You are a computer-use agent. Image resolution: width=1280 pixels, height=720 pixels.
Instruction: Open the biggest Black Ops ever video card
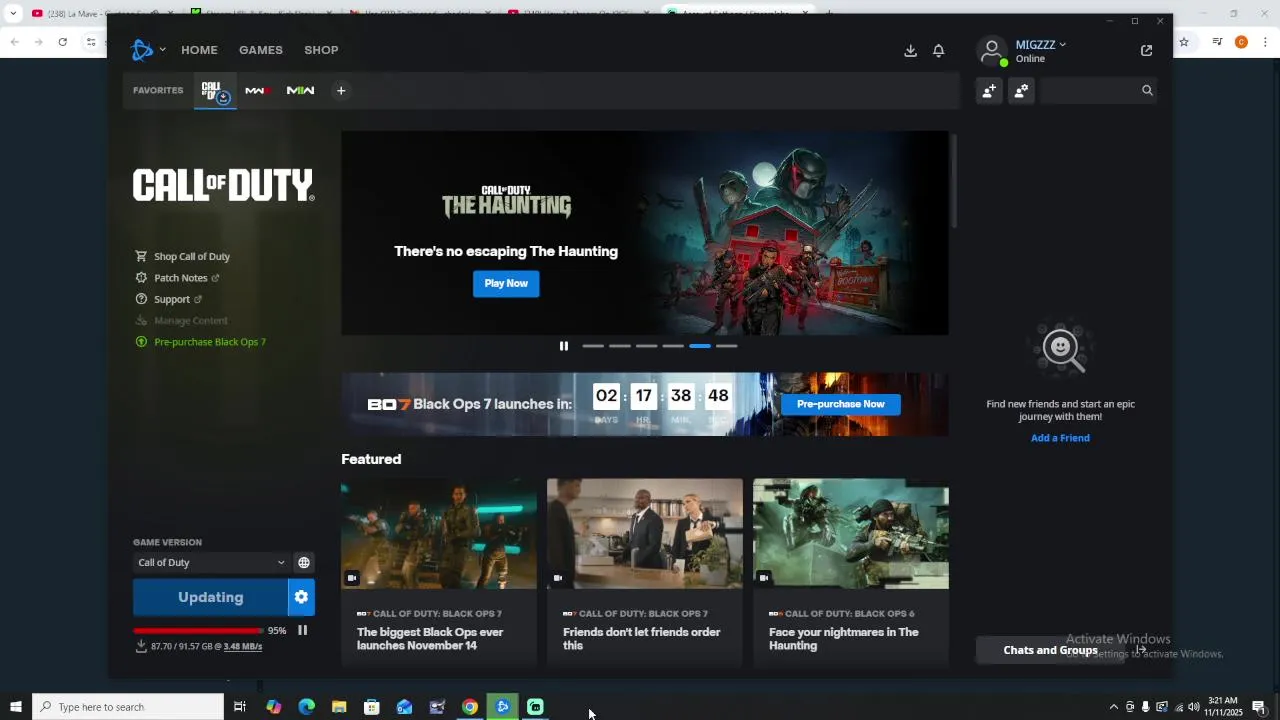pos(439,573)
